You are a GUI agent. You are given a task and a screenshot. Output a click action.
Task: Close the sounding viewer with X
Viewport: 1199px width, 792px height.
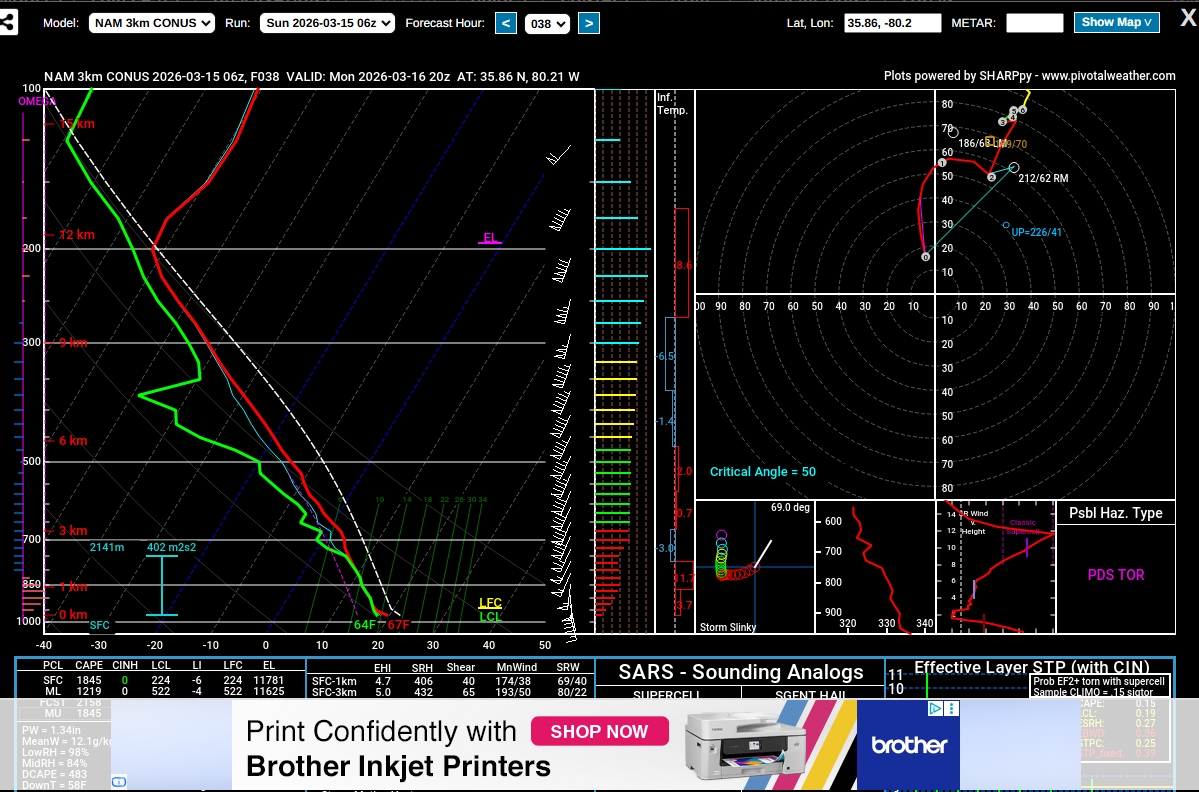pyautogui.click(x=1182, y=21)
